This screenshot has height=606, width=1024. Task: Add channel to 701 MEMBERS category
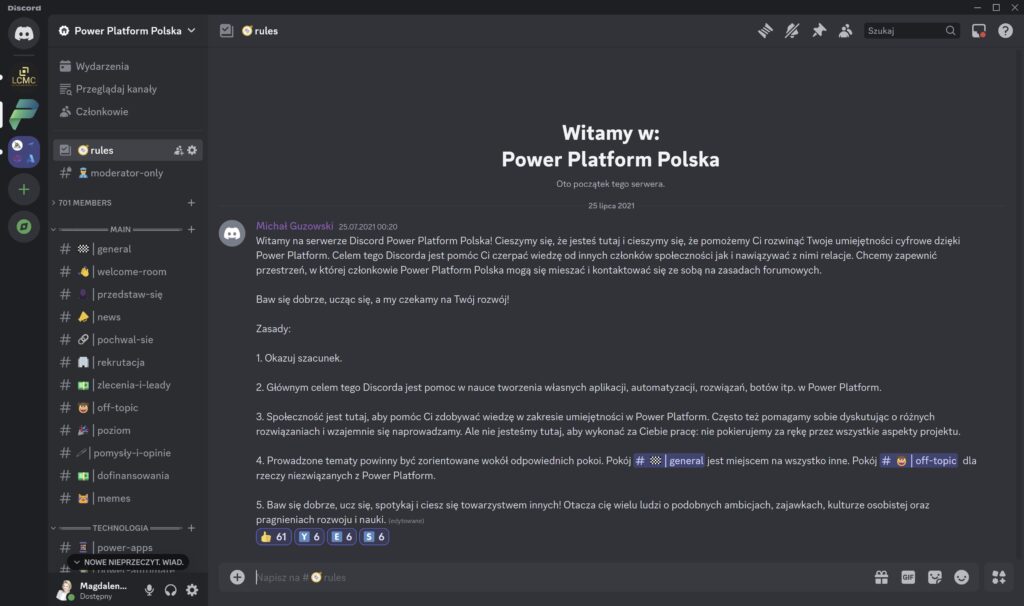(x=191, y=203)
